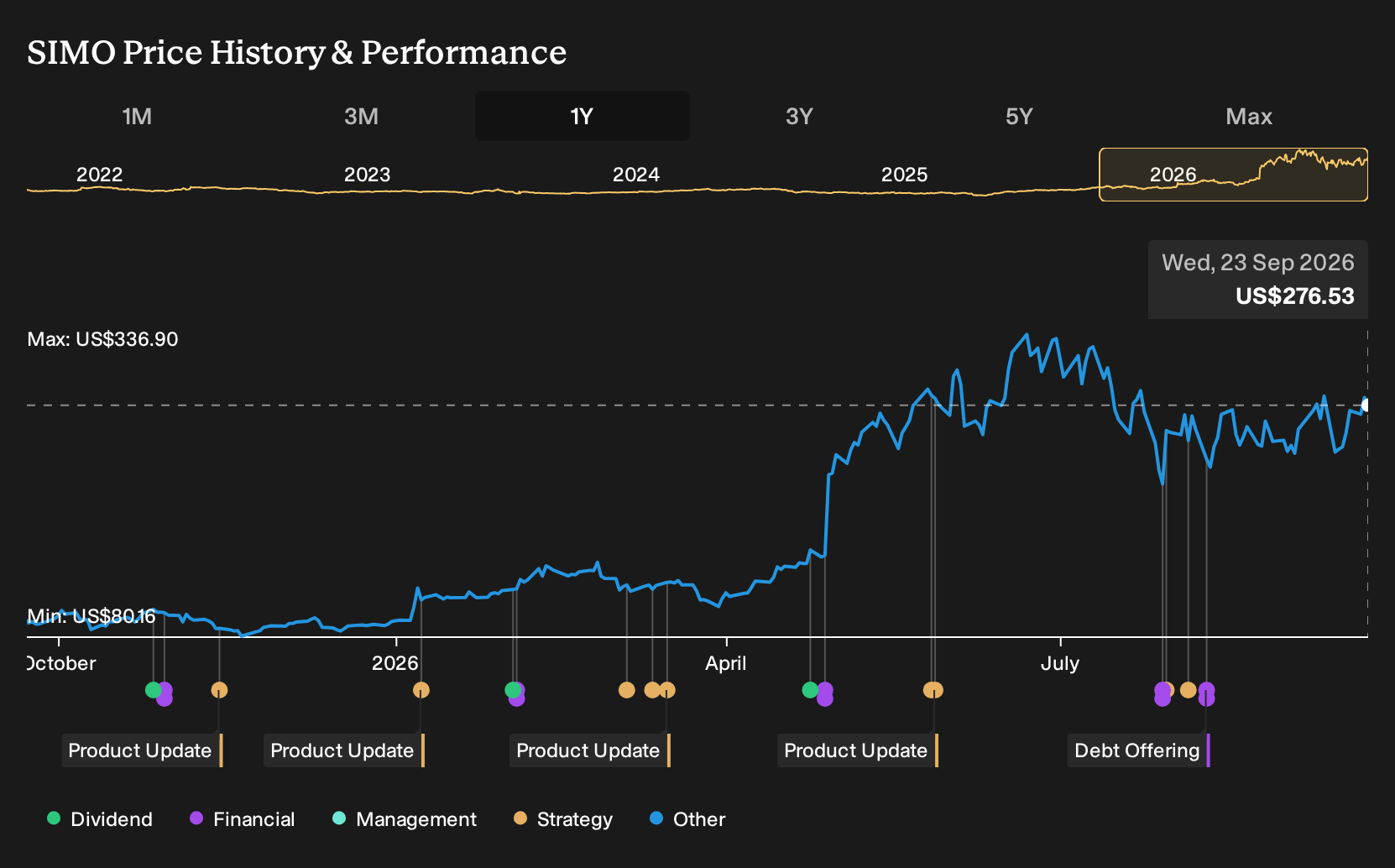Show the Max range tab
The image size is (1395, 868).
pos(1249,116)
